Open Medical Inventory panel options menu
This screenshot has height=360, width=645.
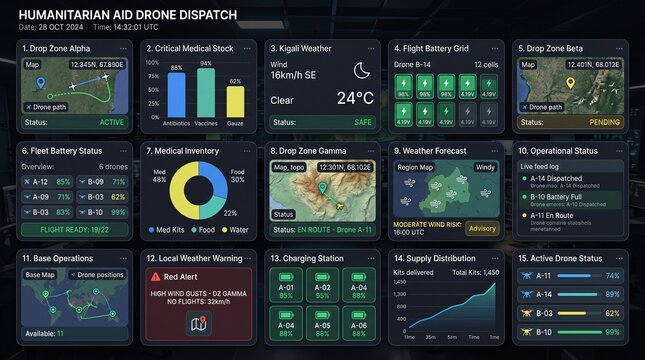point(247,151)
